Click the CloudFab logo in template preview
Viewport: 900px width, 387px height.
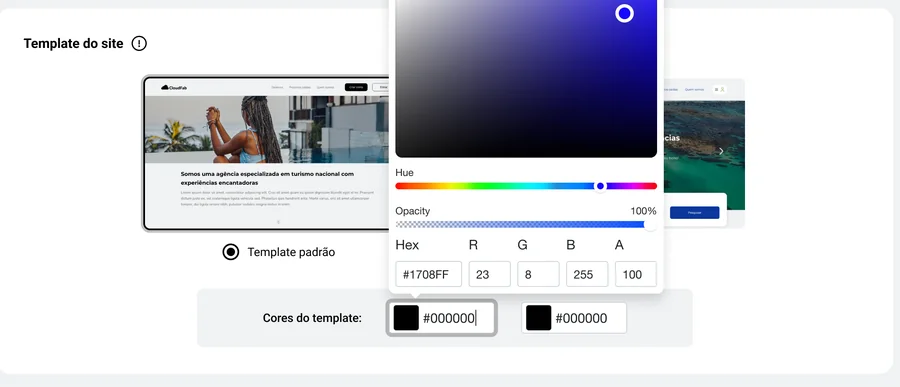point(174,87)
